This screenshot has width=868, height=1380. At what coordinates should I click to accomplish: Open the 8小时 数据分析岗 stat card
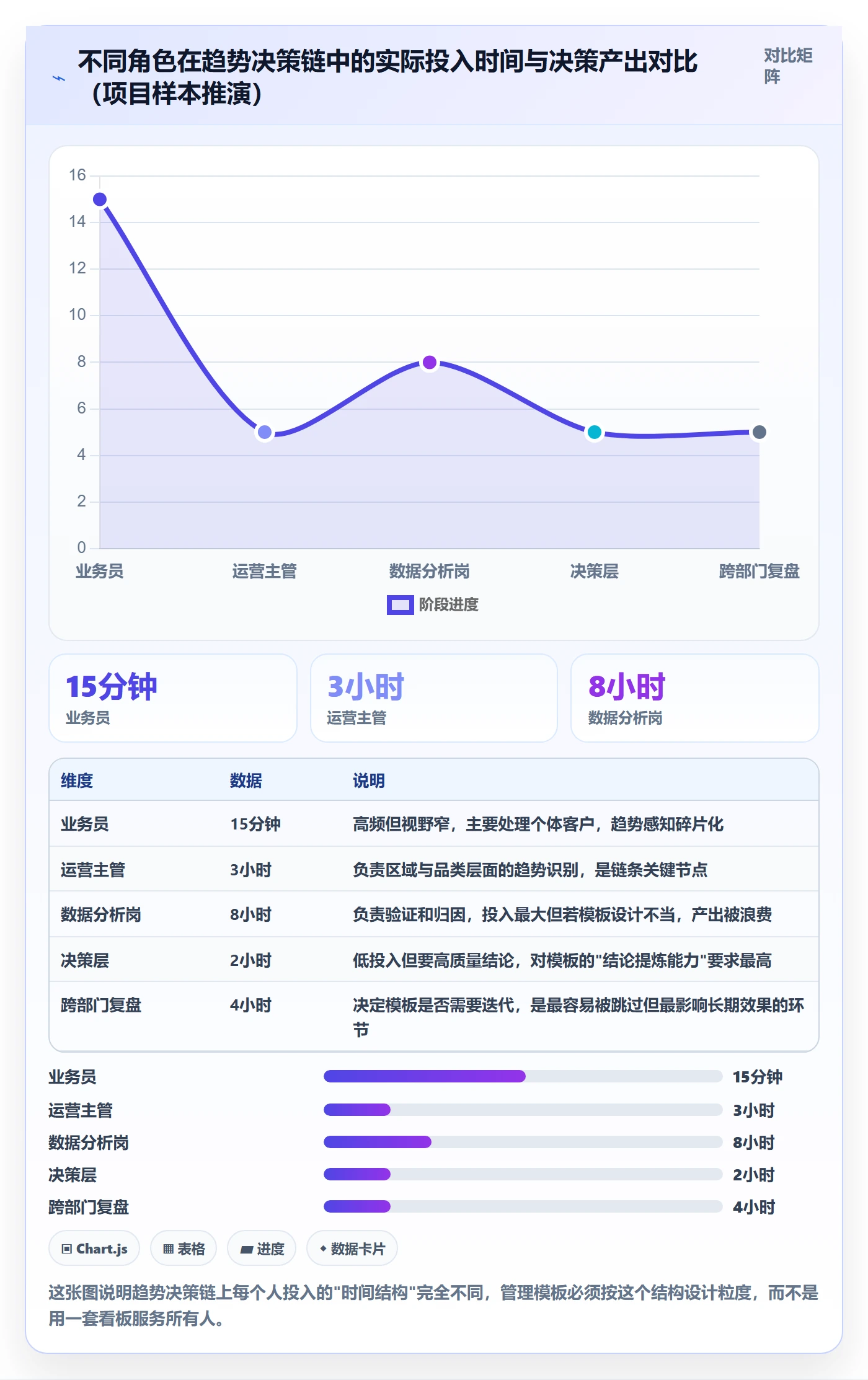(695, 698)
